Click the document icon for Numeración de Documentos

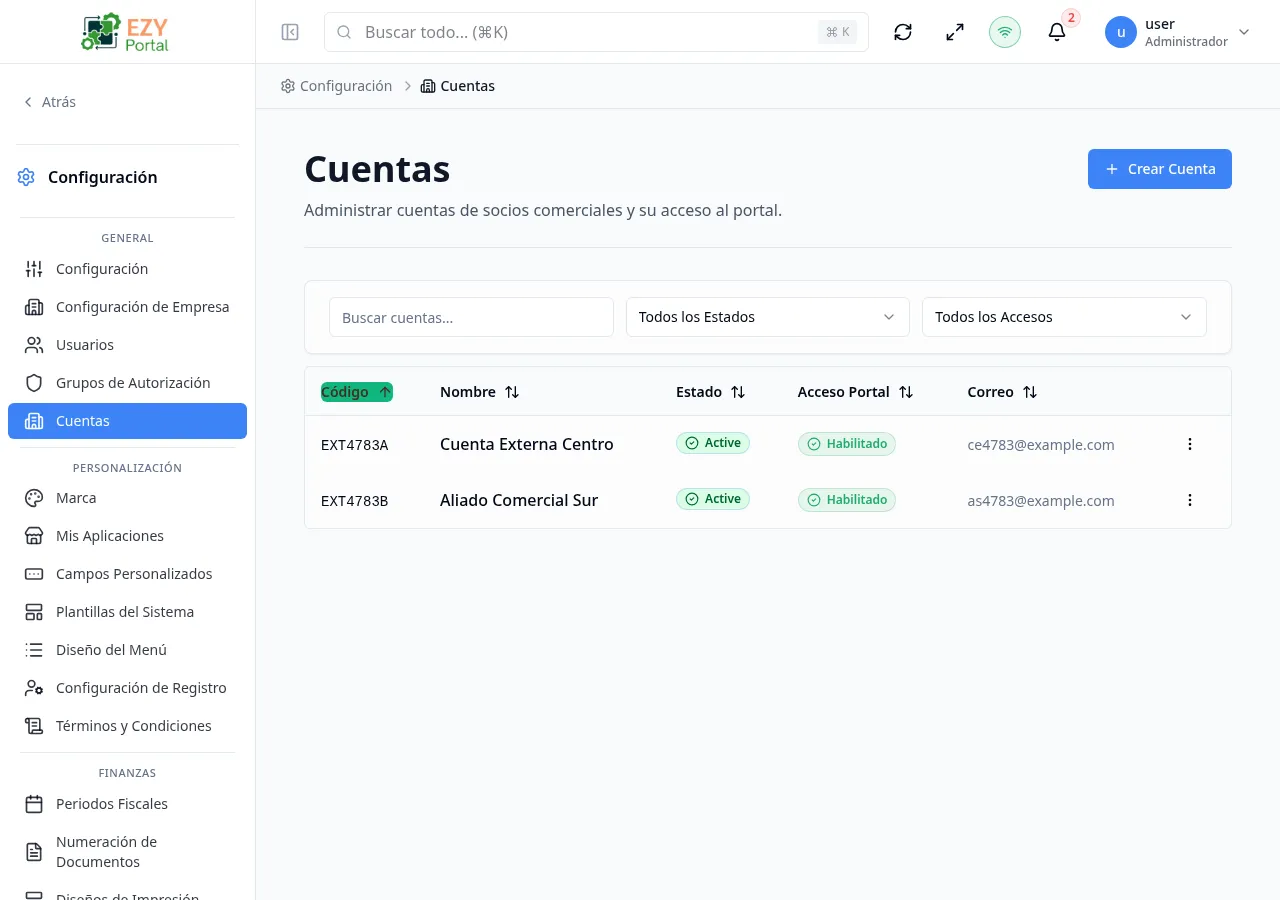(34, 852)
